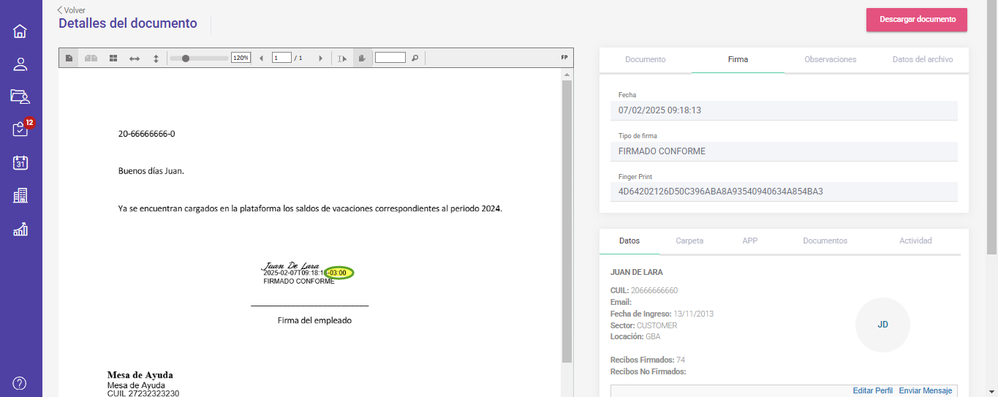Click the document search input field
Viewport: 998px width, 397px height.
point(390,58)
